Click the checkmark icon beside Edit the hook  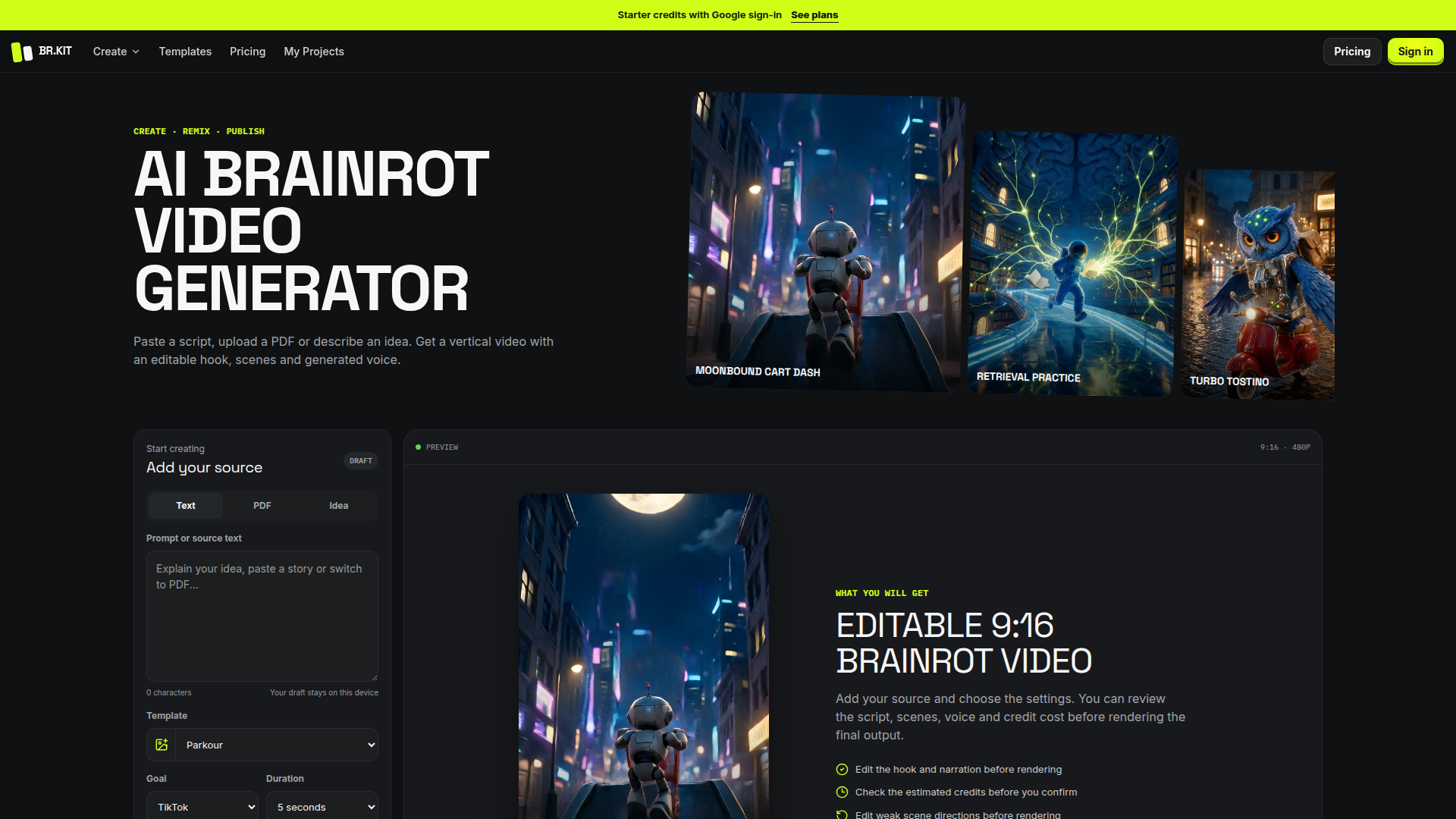coord(842,769)
